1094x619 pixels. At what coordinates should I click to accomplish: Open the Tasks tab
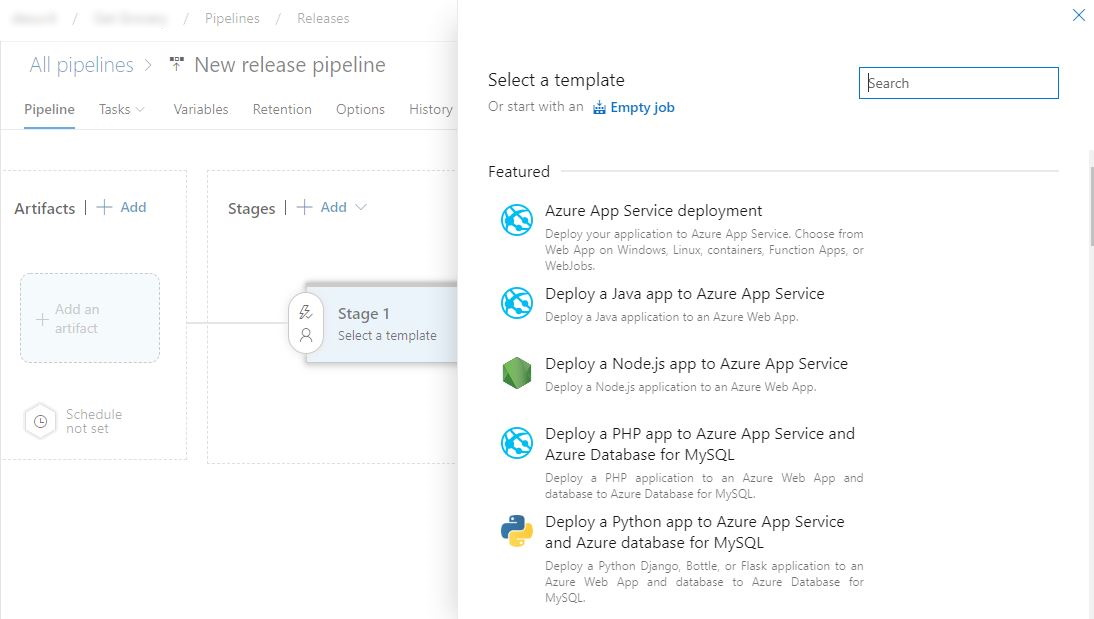click(114, 109)
